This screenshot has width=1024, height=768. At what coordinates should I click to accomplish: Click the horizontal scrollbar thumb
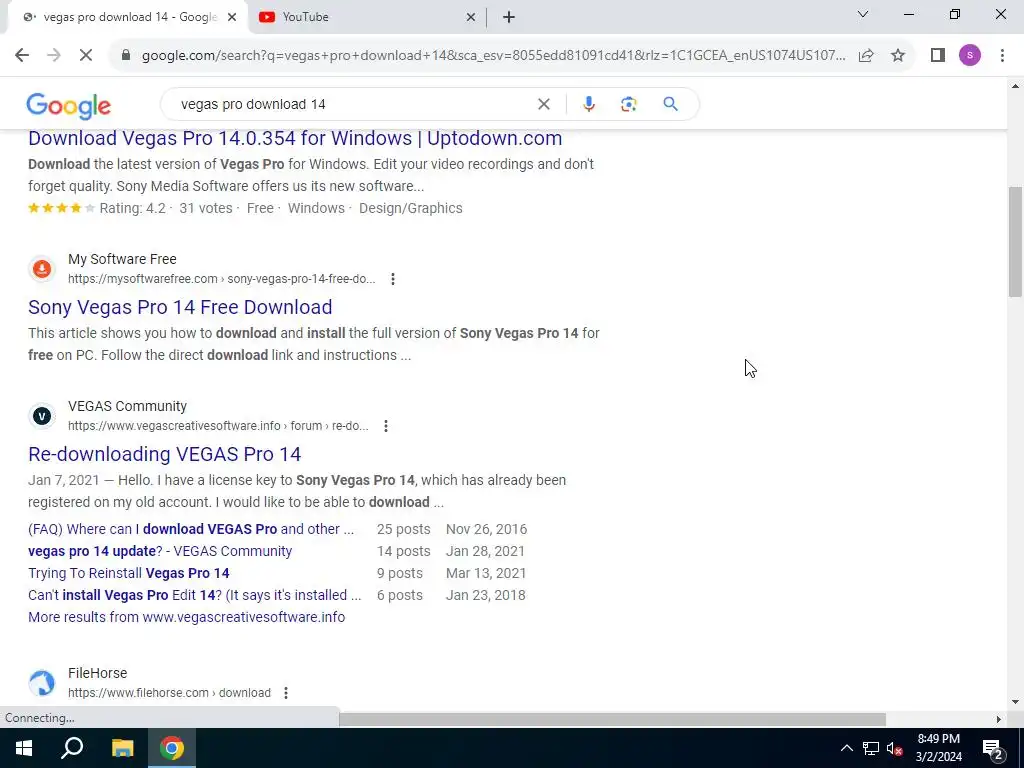612,719
